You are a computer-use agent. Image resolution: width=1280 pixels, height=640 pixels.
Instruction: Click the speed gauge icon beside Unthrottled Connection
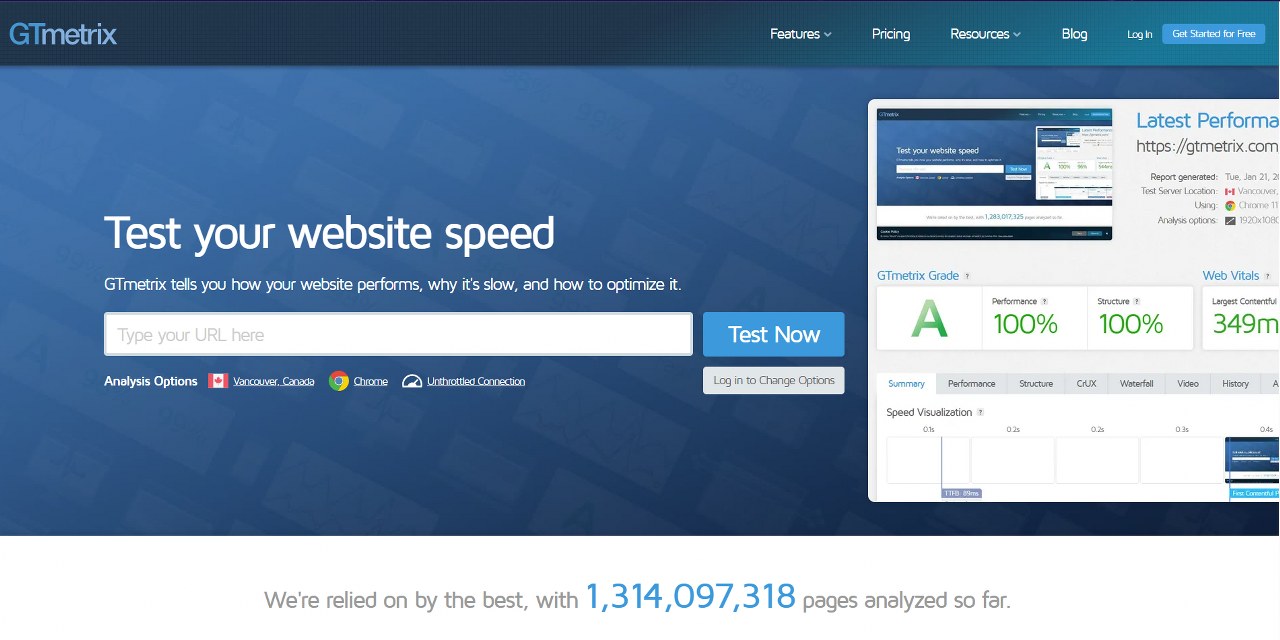(x=412, y=381)
